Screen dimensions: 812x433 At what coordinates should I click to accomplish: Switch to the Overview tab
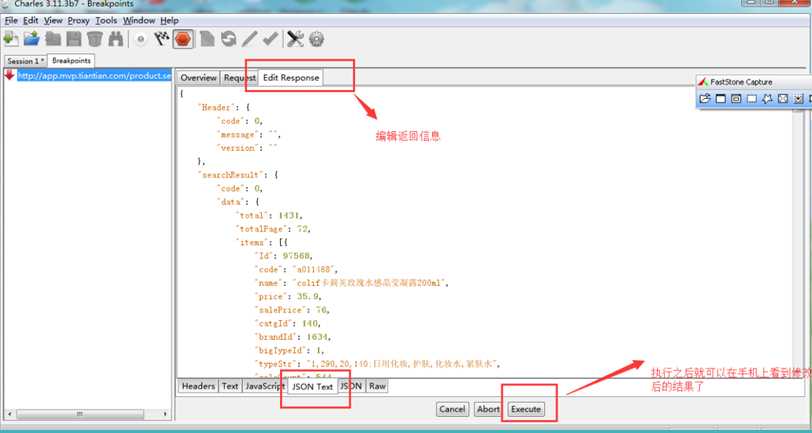(x=198, y=78)
